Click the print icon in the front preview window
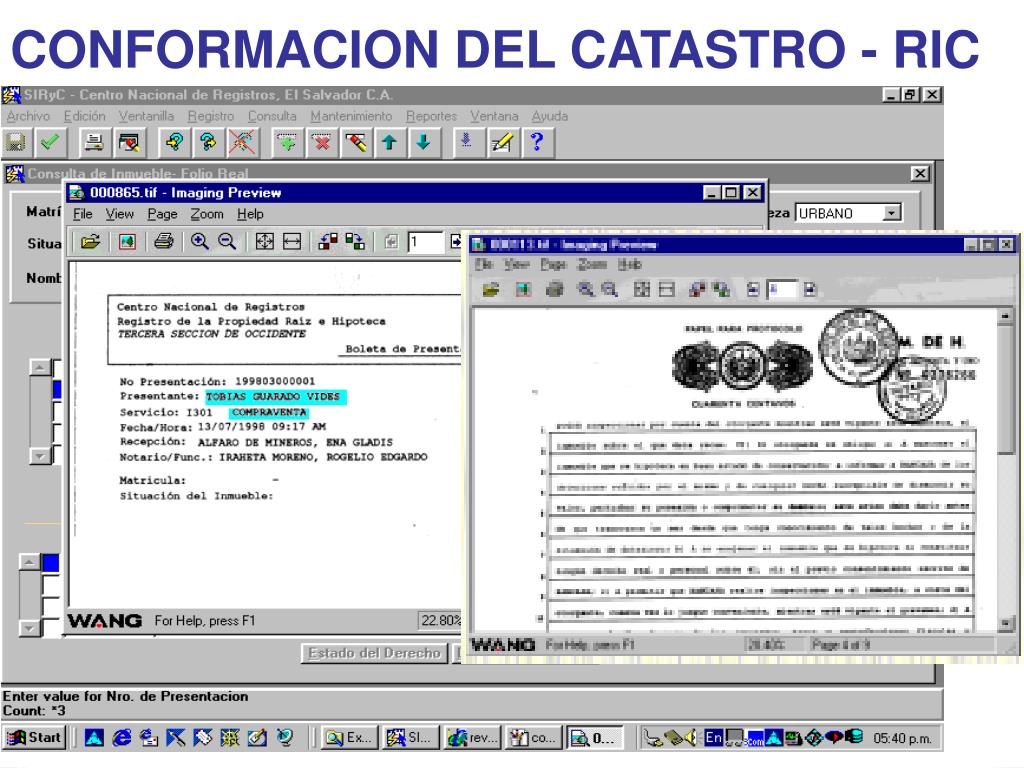The width and height of the screenshot is (1024, 768). [554, 289]
